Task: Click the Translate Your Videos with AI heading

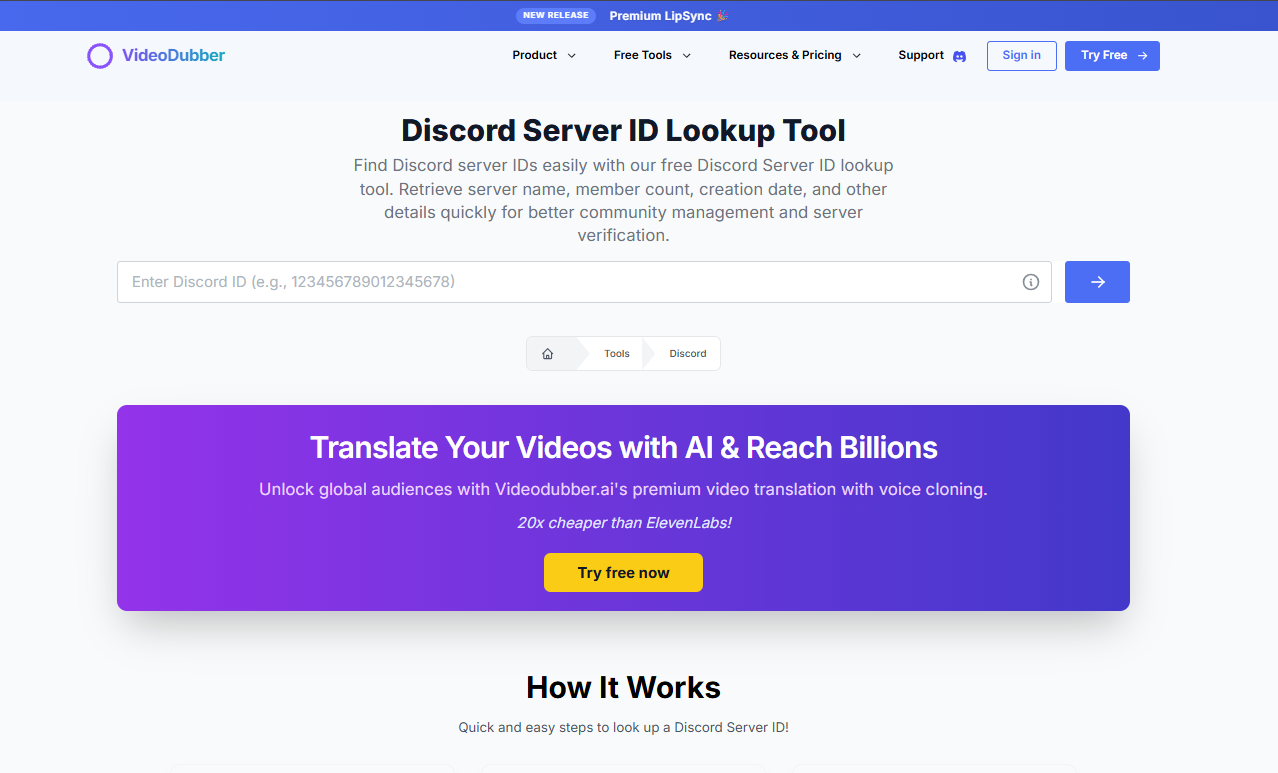Action: pos(623,448)
